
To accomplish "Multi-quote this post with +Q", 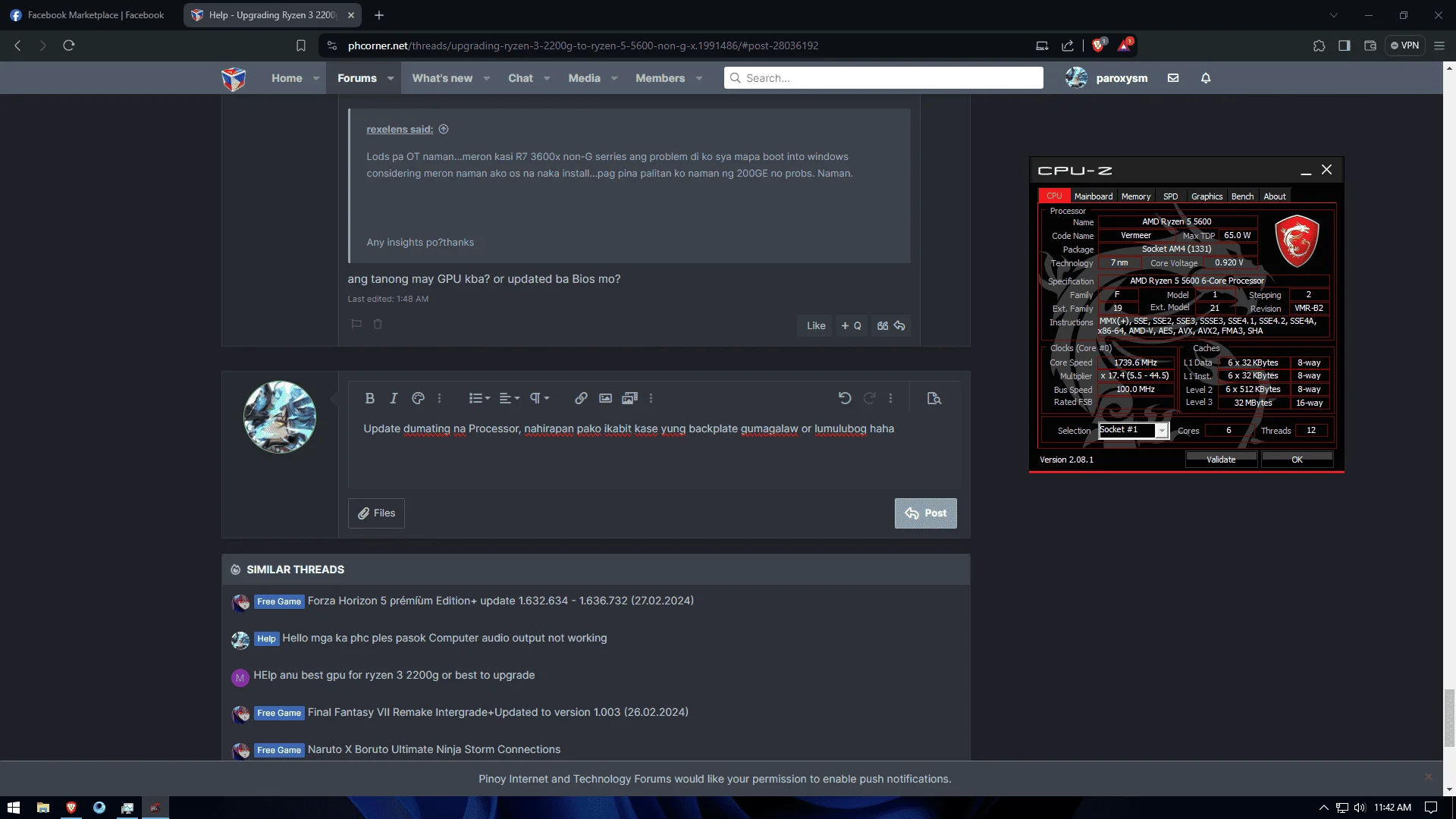I will click(852, 326).
